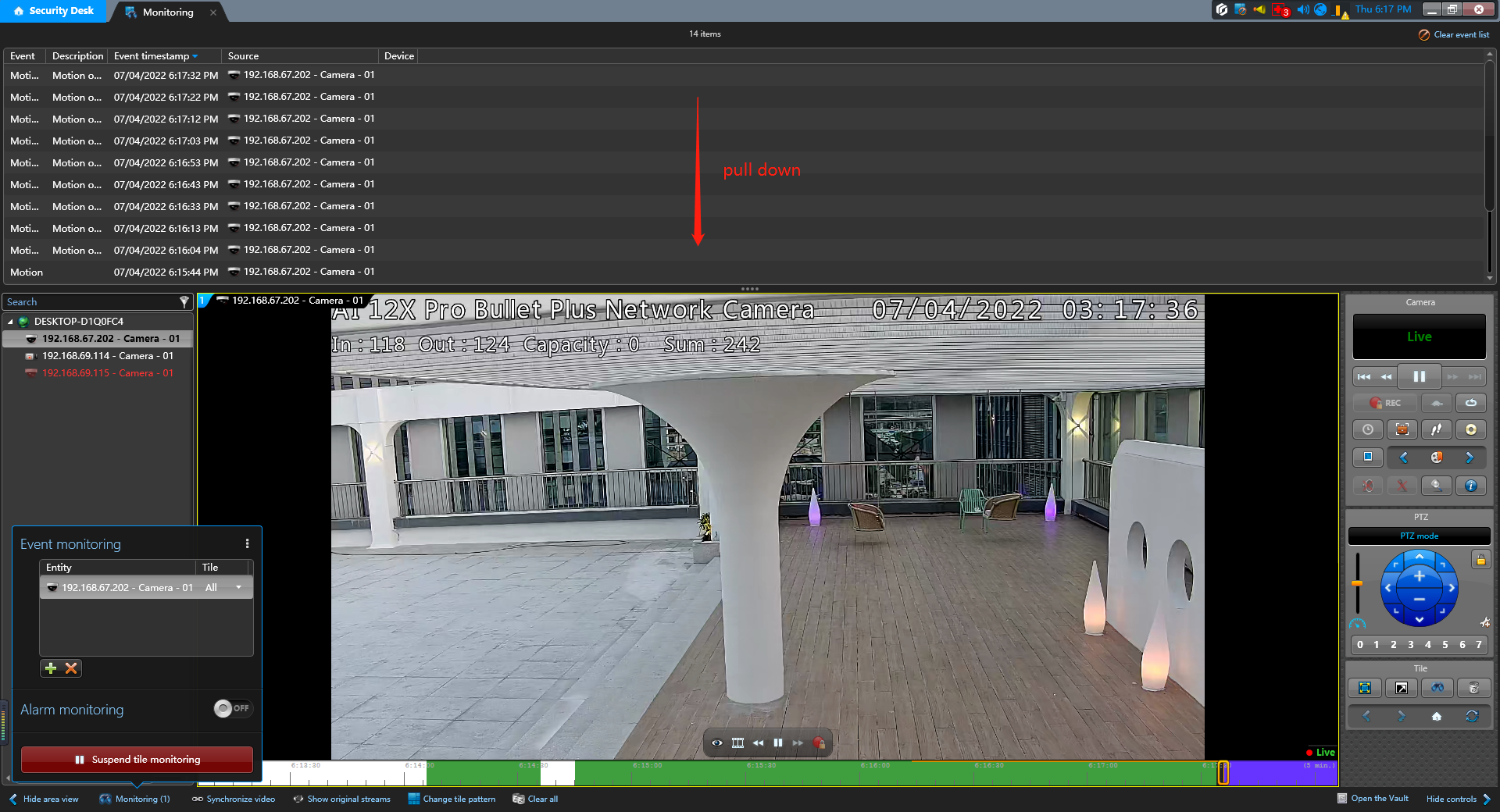Screen dimensions: 1500x812
Task: Open Monitoring (1) popup
Action: point(134,799)
